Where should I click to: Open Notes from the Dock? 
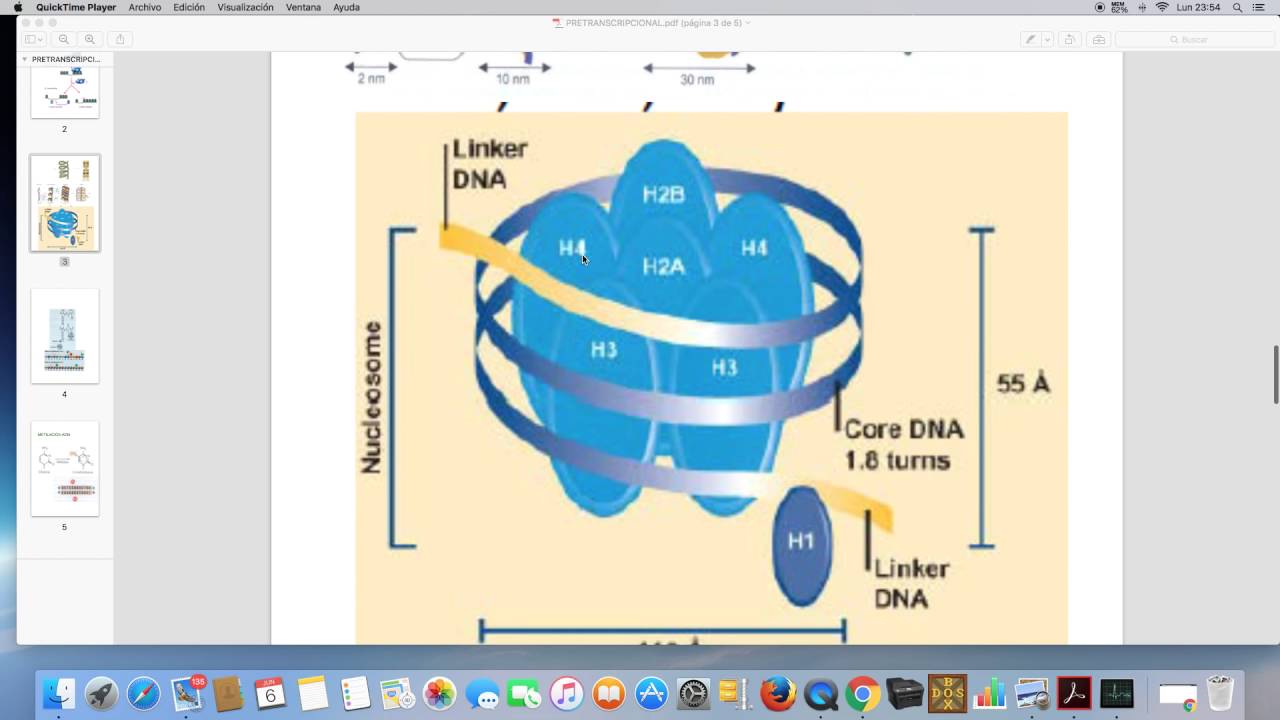pos(313,693)
